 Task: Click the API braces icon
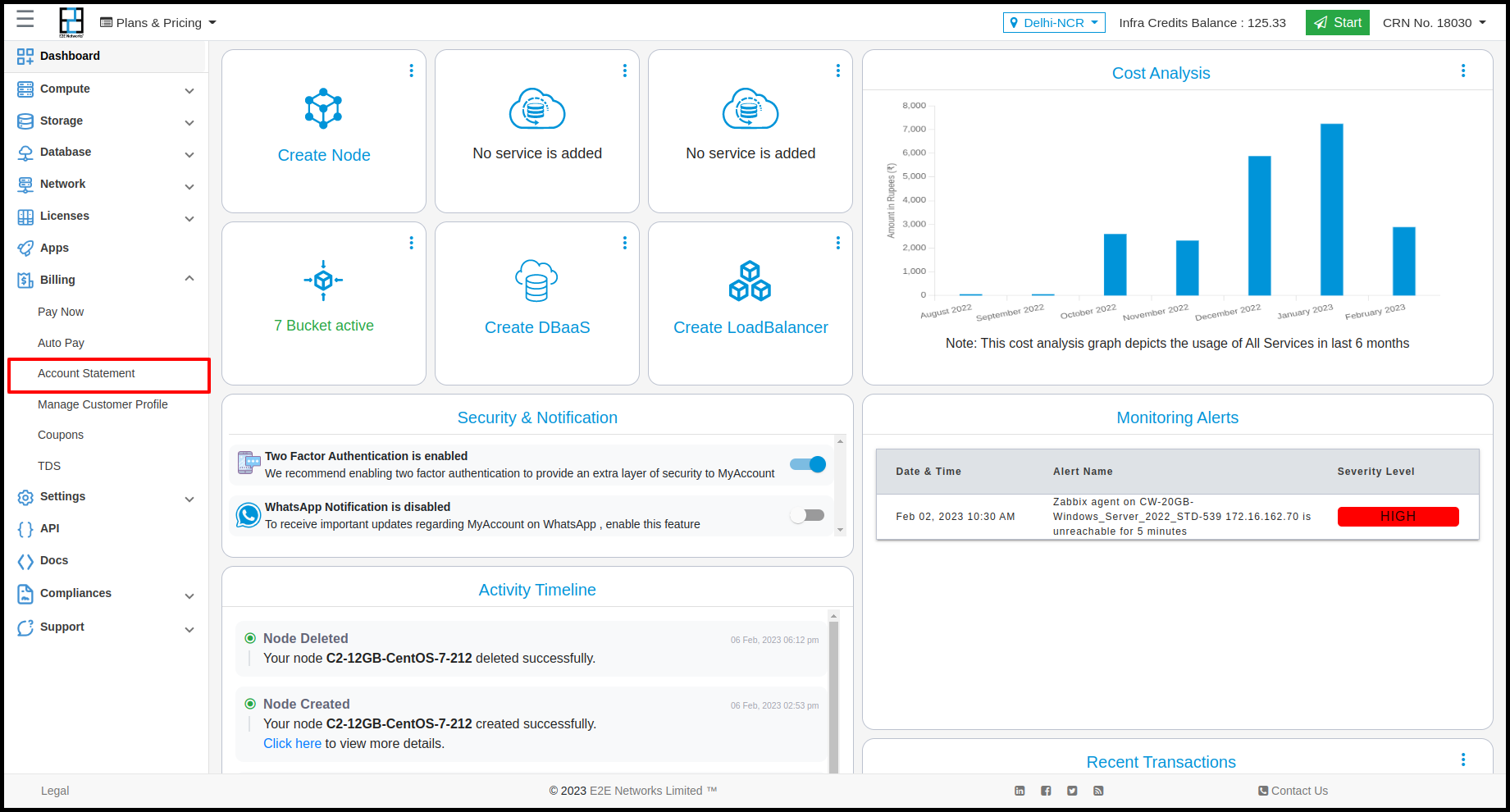[x=25, y=529]
